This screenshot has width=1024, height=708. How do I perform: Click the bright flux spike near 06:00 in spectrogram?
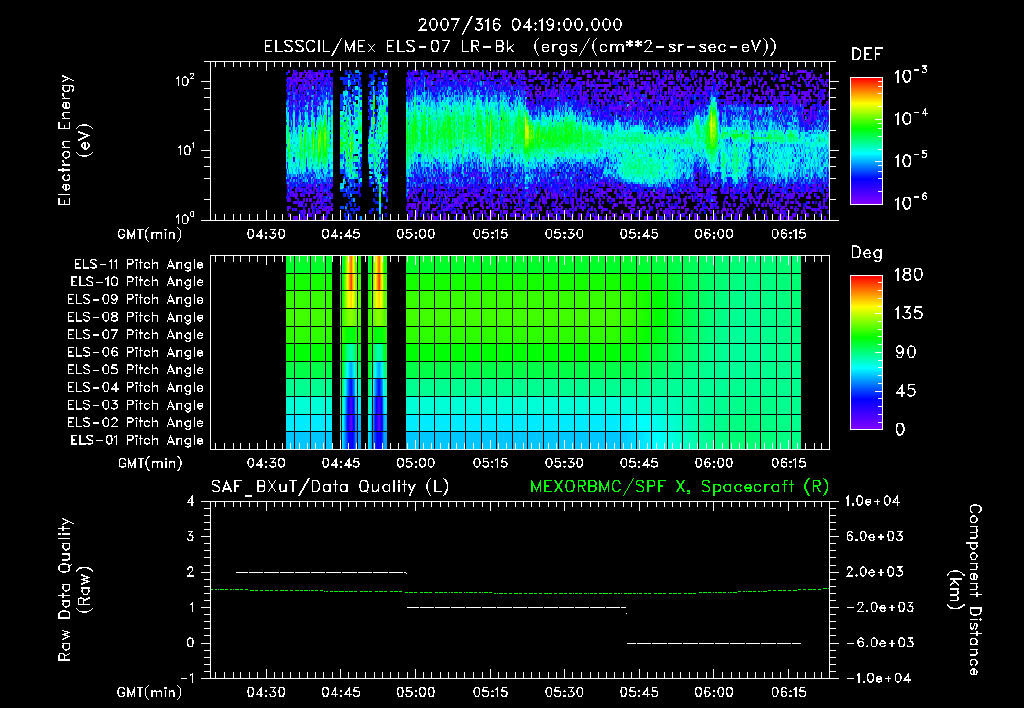click(x=713, y=124)
